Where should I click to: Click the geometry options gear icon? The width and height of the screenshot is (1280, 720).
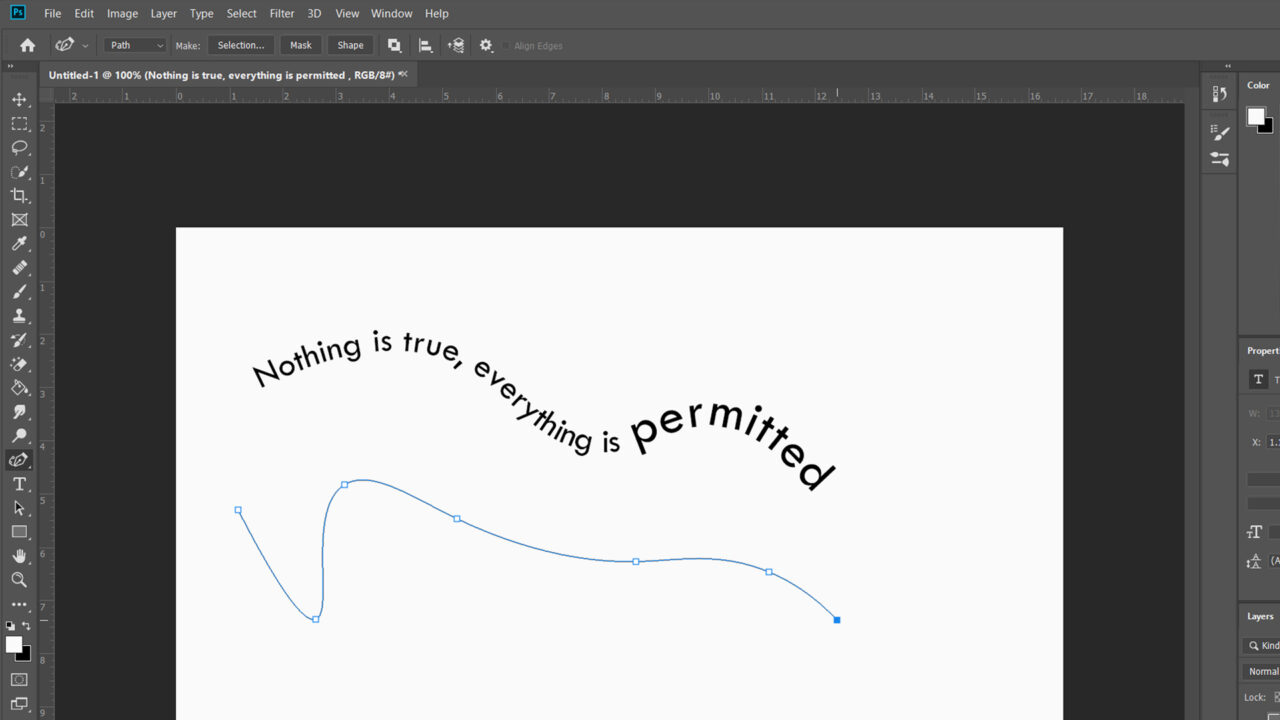pyautogui.click(x=486, y=45)
